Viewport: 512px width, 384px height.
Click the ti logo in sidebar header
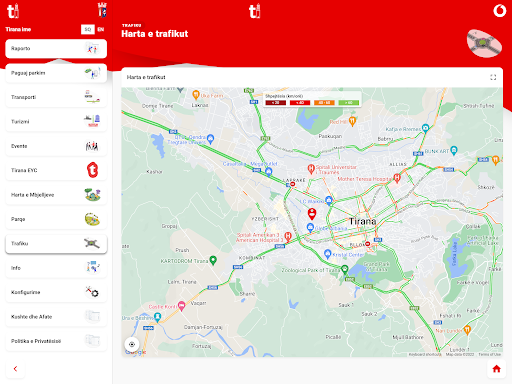tap(13, 11)
